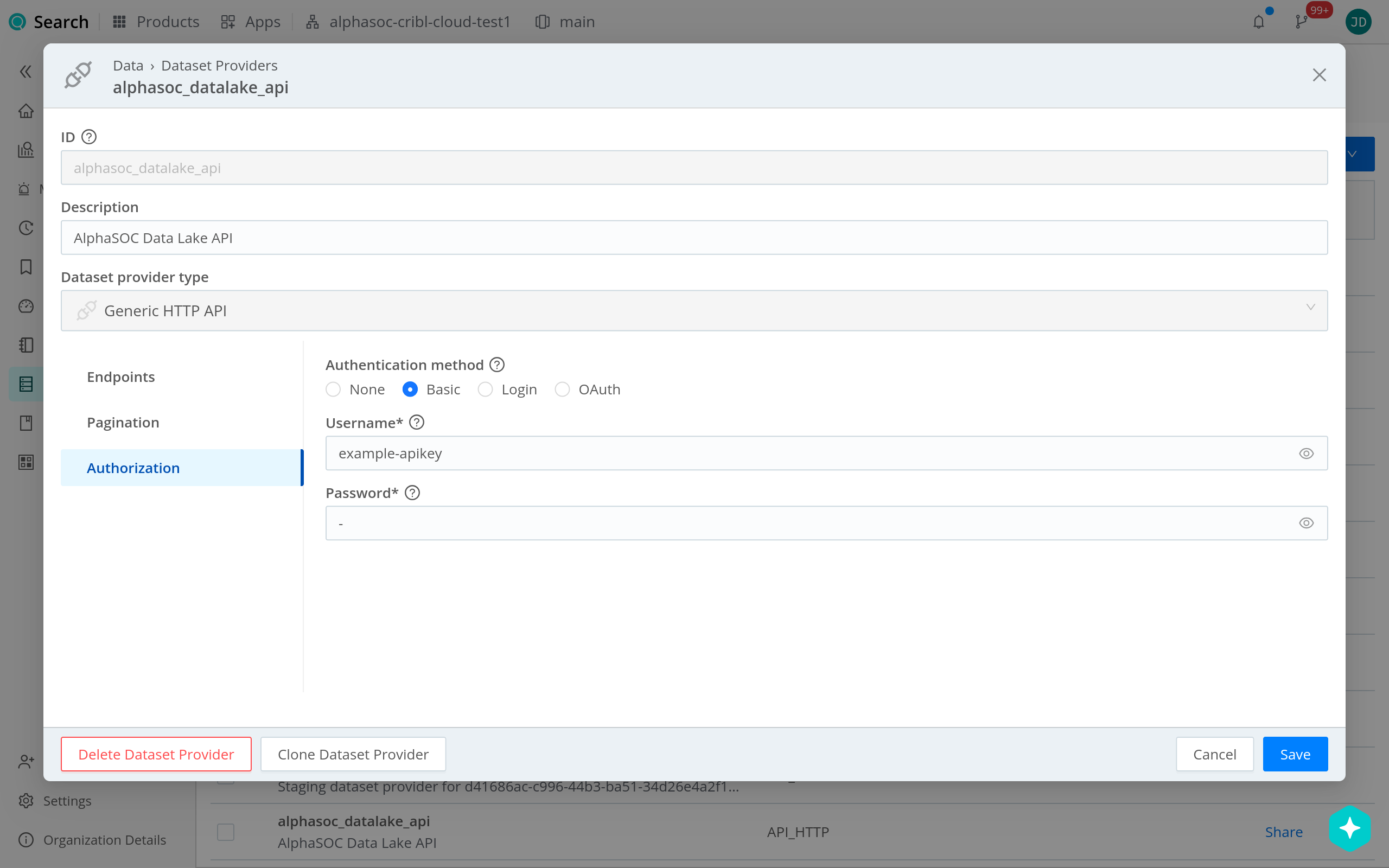Image resolution: width=1389 pixels, height=868 pixels.
Task: Click the Cancel button
Action: click(x=1214, y=754)
